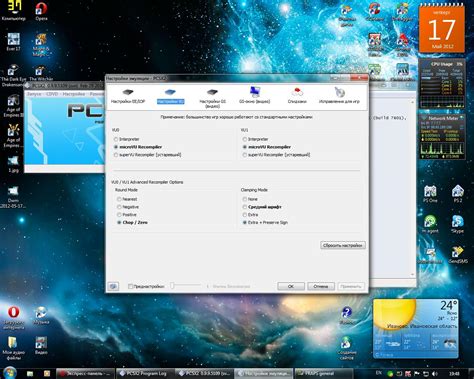Click the Network Meter gadget
The image size is (474, 379).
[442, 137]
